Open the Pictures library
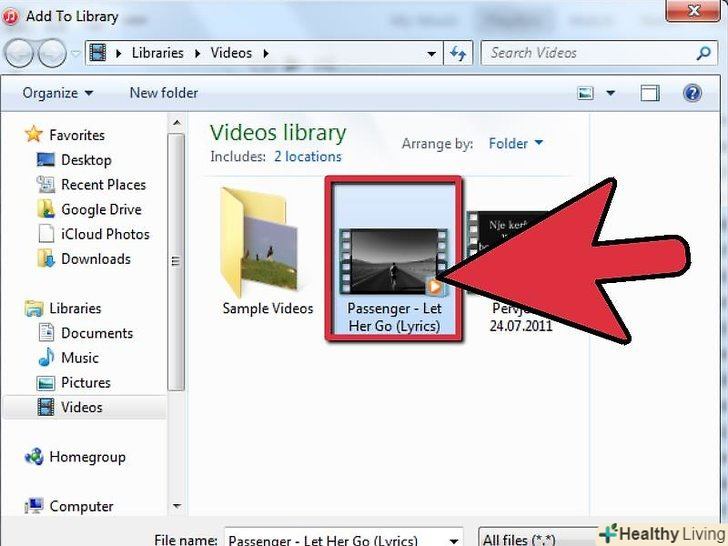This screenshot has width=728, height=546. (x=73, y=383)
